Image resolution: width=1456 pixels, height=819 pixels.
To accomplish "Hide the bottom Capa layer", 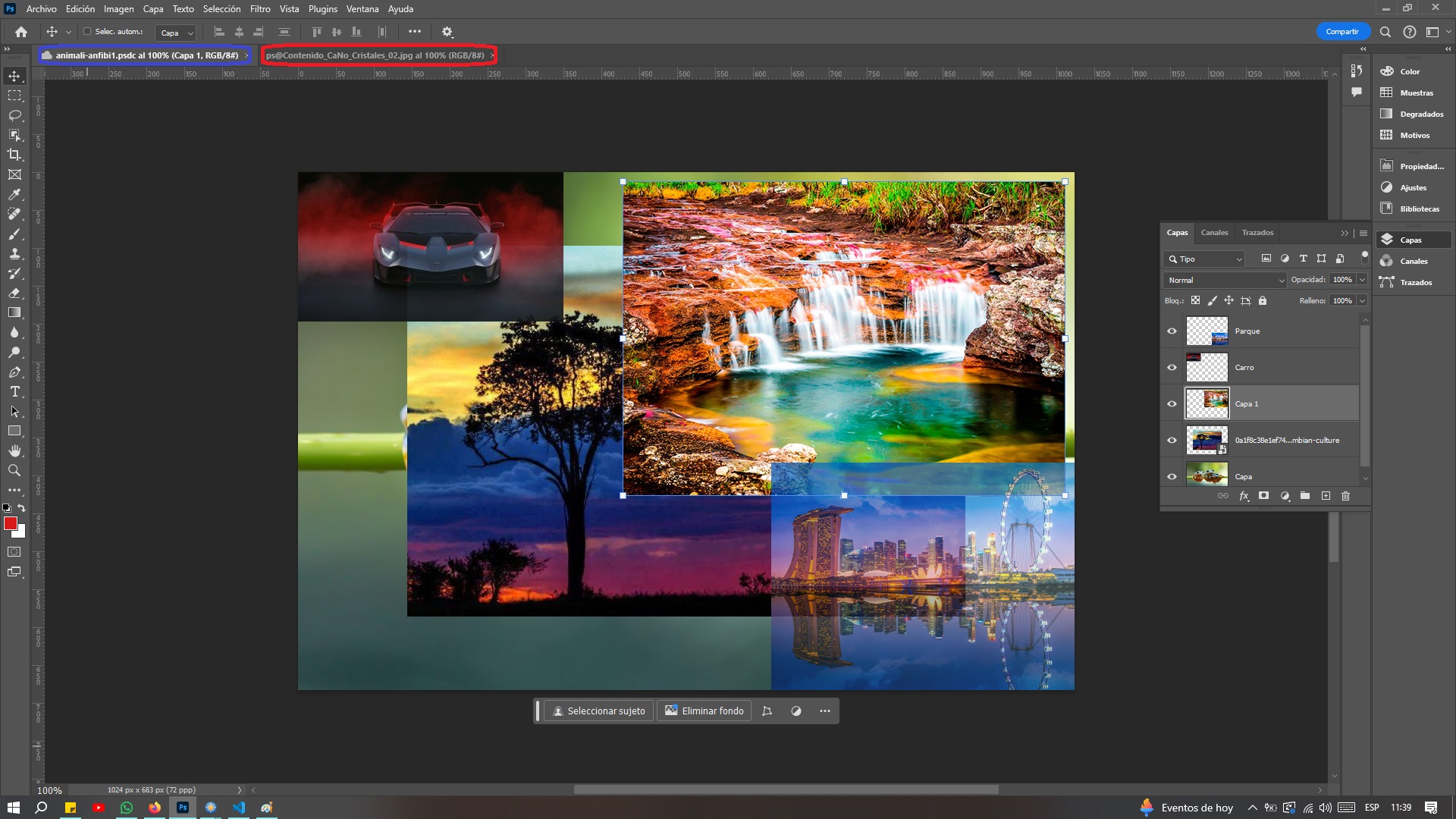I will click(1172, 477).
